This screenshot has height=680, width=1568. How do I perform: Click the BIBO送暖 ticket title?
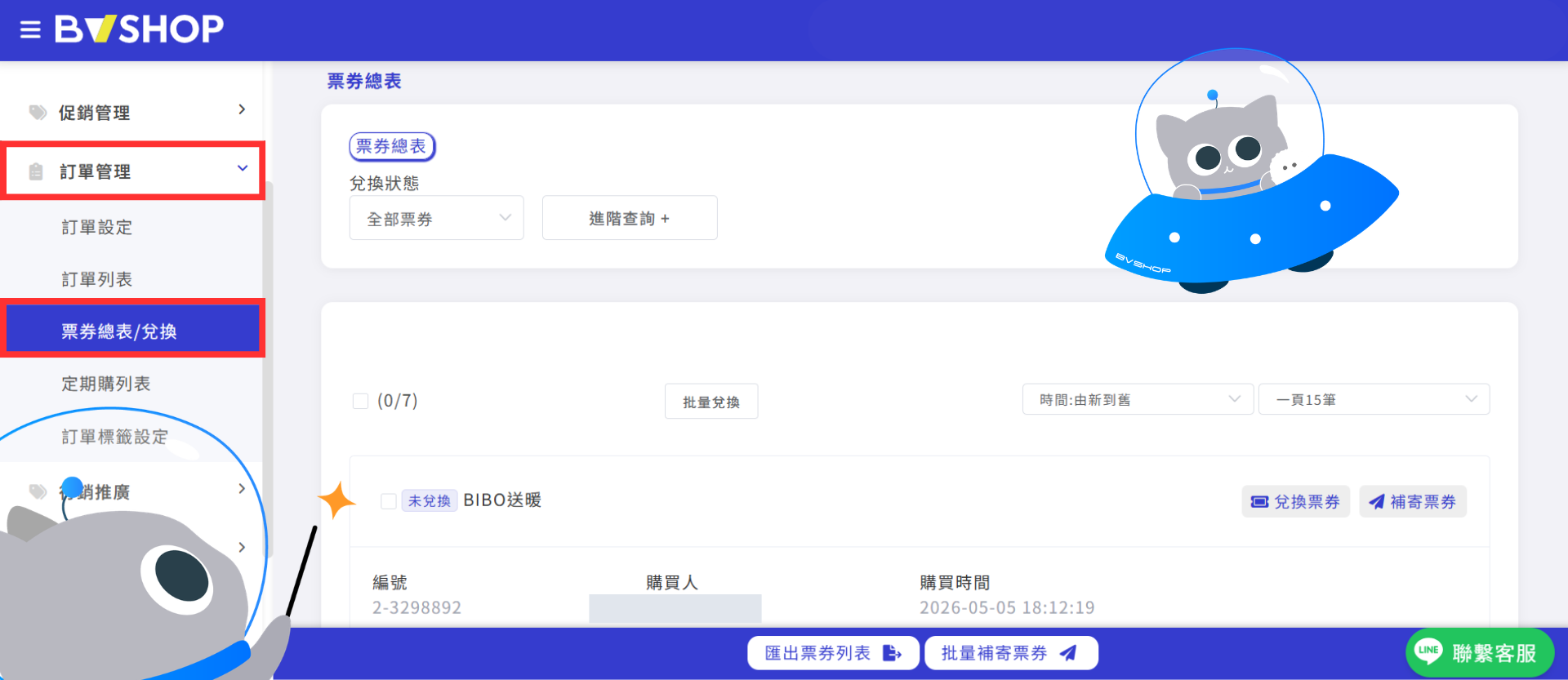pos(502,500)
